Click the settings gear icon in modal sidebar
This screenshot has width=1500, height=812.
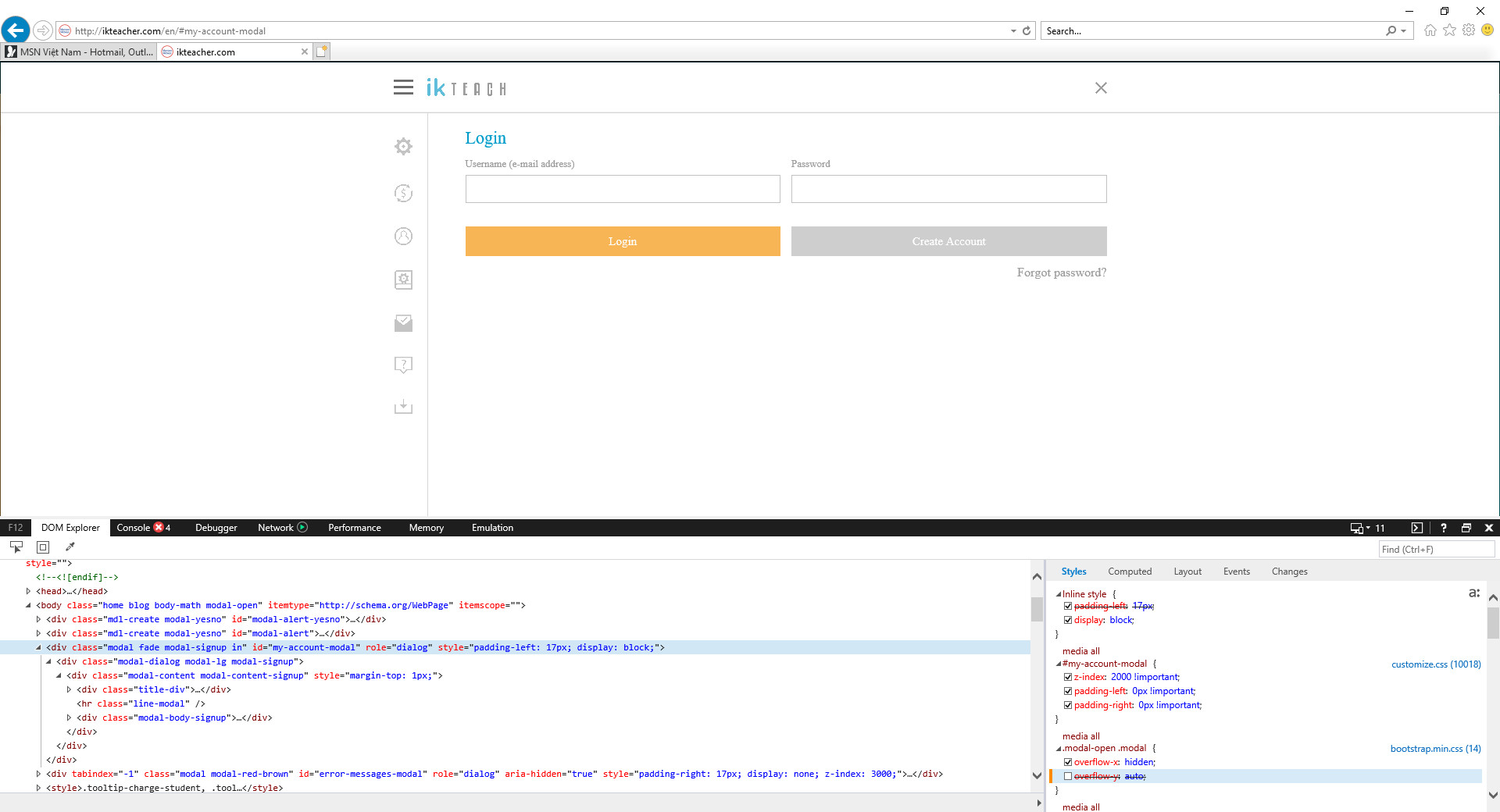403,147
